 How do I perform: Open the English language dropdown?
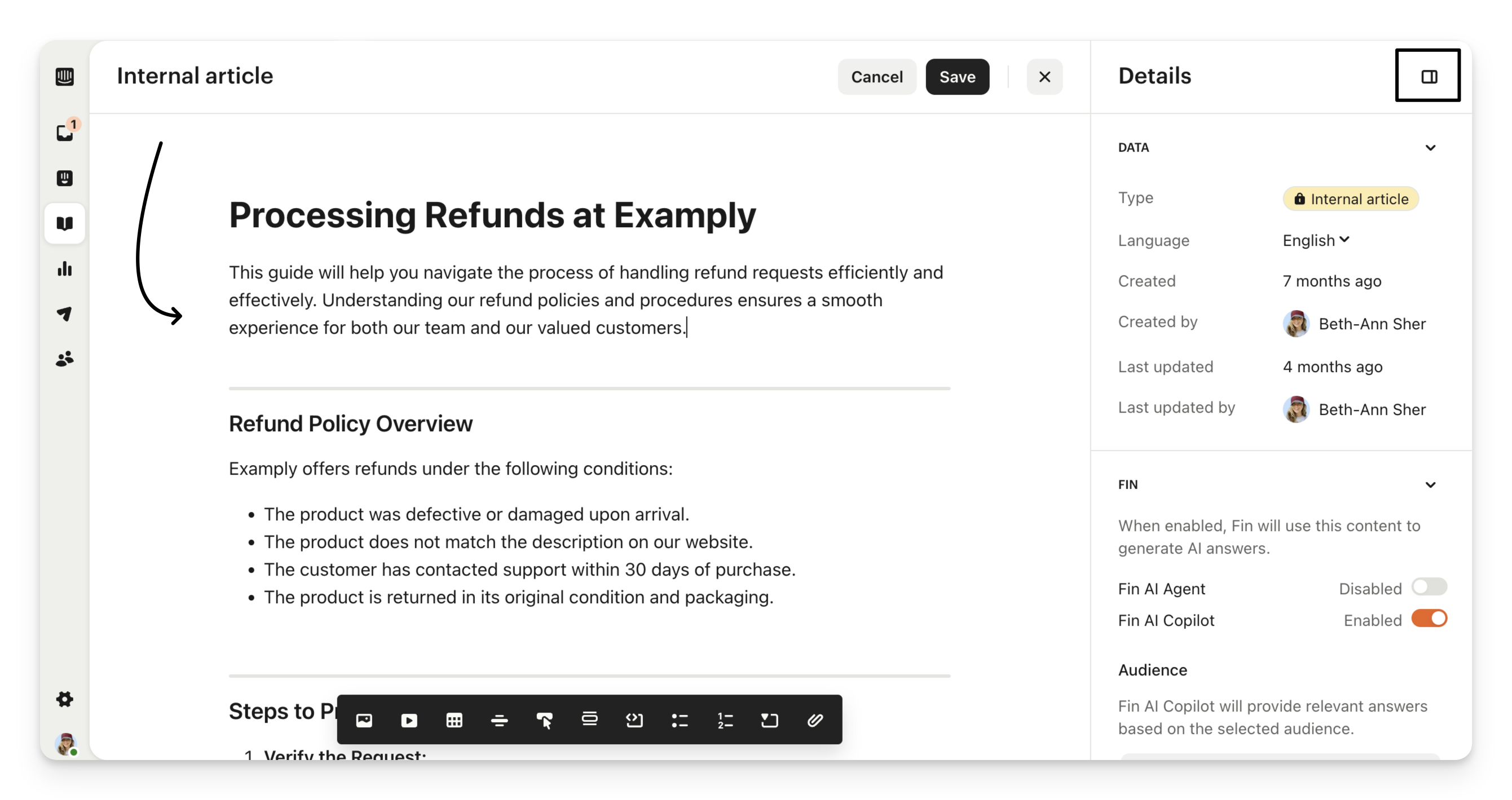[1316, 240]
